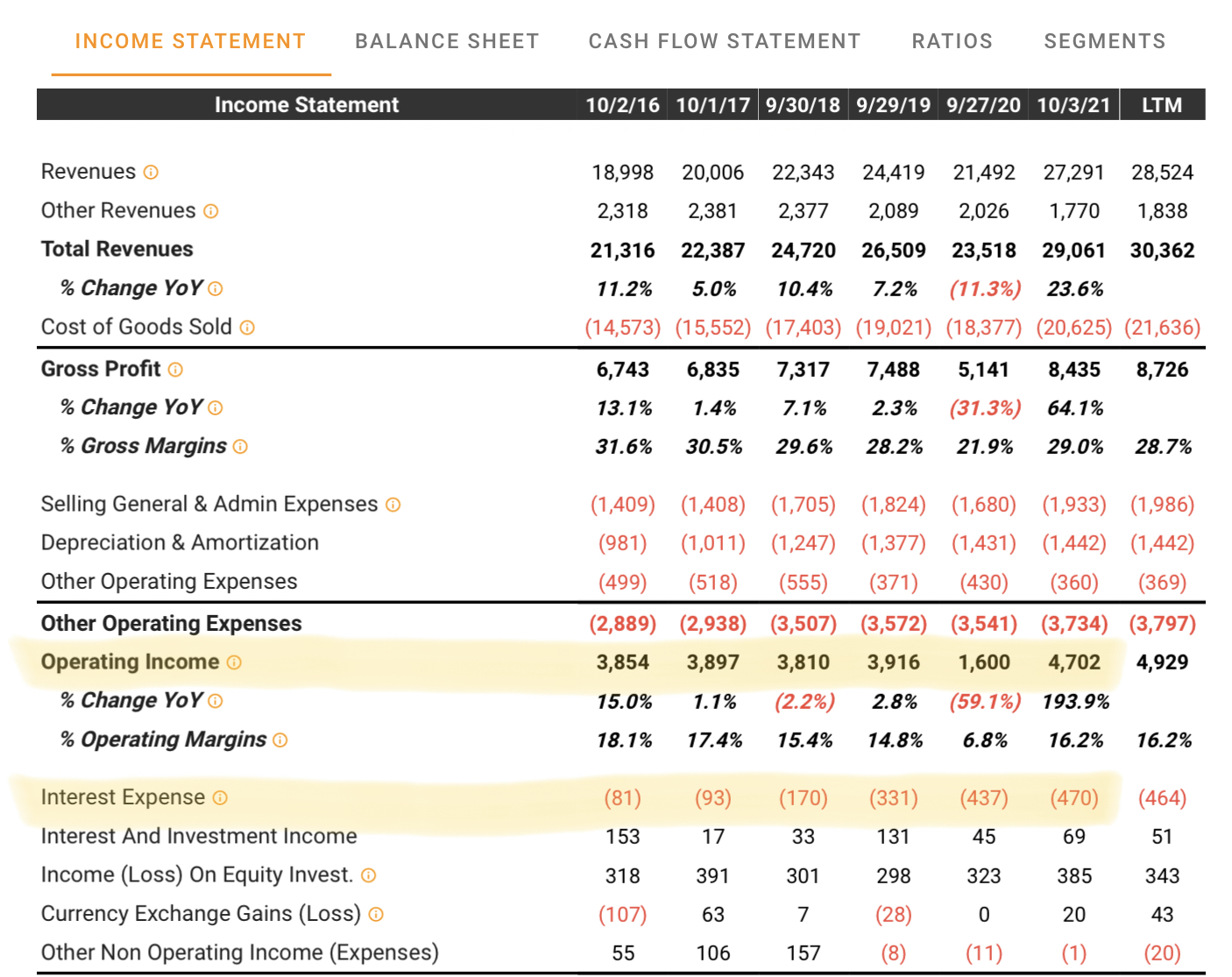Click info icon for Total Revenues % Change YoY

click(x=216, y=288)
